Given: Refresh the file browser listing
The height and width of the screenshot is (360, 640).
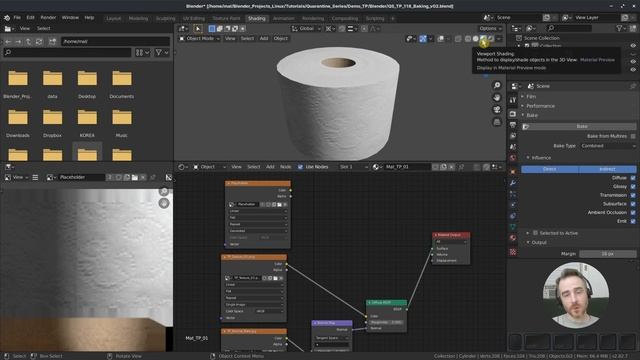Looking at the screenshot, I should click(x=39, y=42).
